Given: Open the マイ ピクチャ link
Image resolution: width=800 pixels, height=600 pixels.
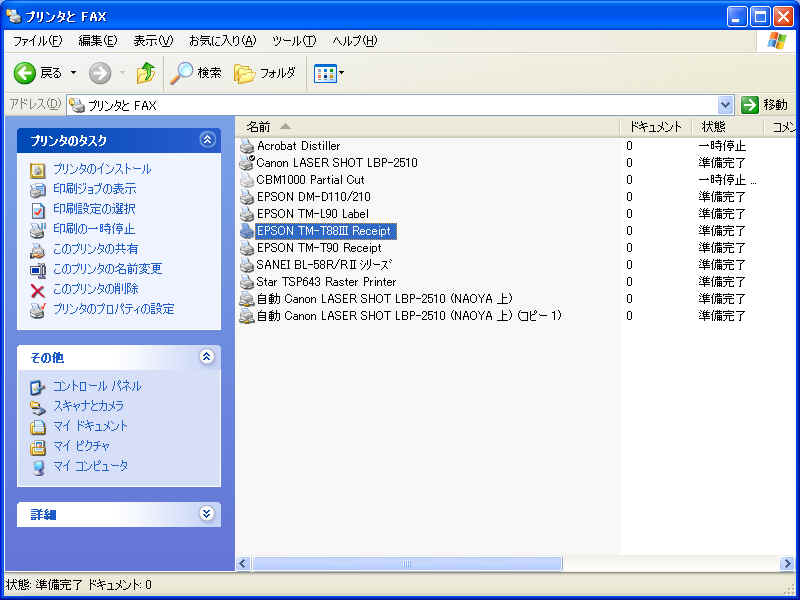Looking at the screenshot, I should (x=82, y=446).
